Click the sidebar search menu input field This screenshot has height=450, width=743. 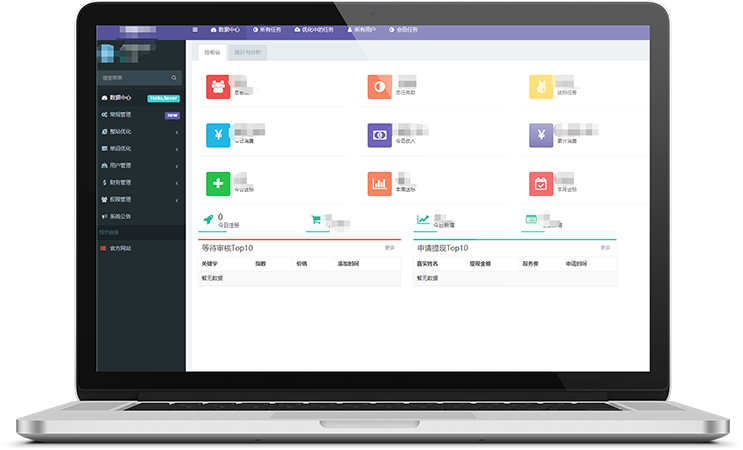[134, 77]
